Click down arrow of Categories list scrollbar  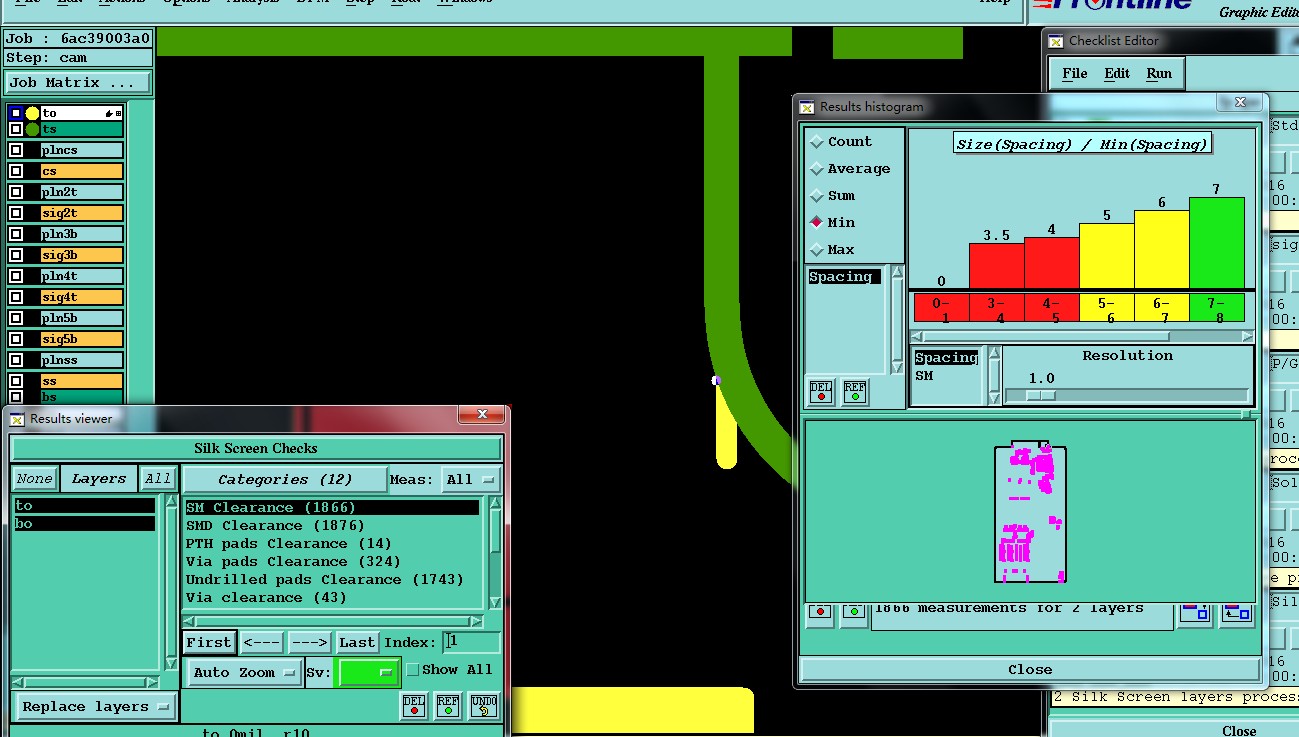(495, 602)
